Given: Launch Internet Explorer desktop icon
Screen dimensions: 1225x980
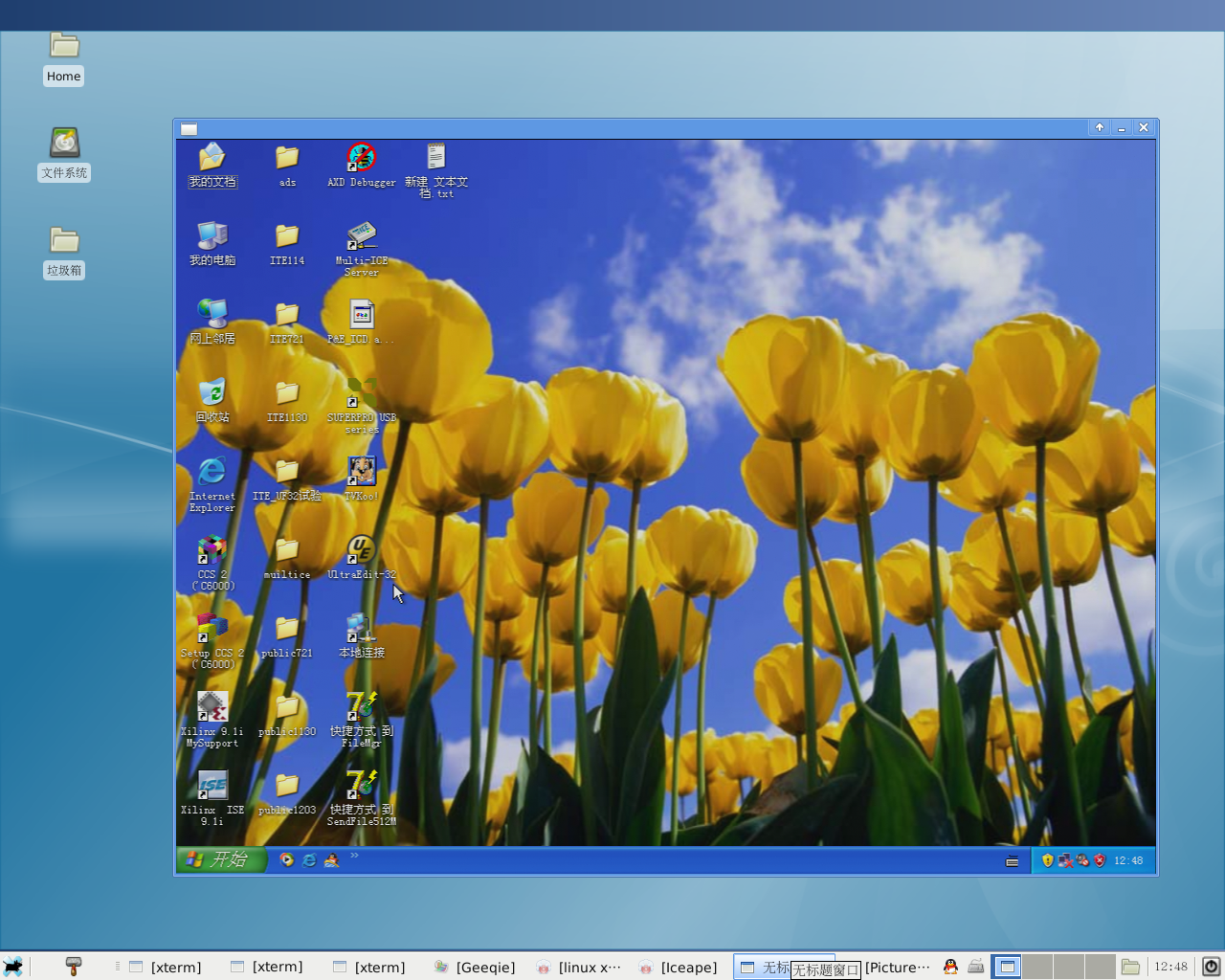Looking at the screenshot, I should point(212,484).
